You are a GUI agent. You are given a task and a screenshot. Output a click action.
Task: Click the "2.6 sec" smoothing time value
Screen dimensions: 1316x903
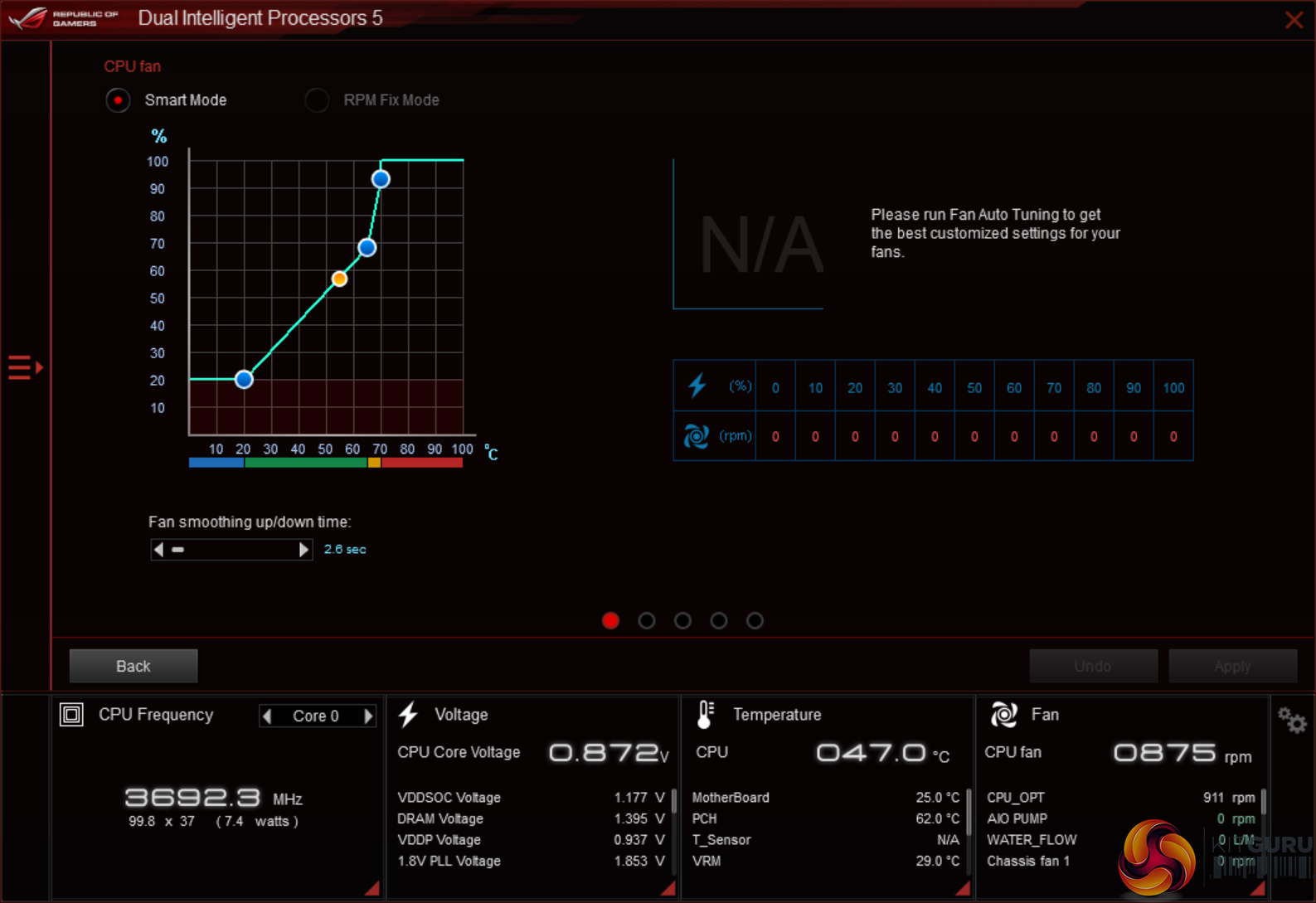click(345, 549)
